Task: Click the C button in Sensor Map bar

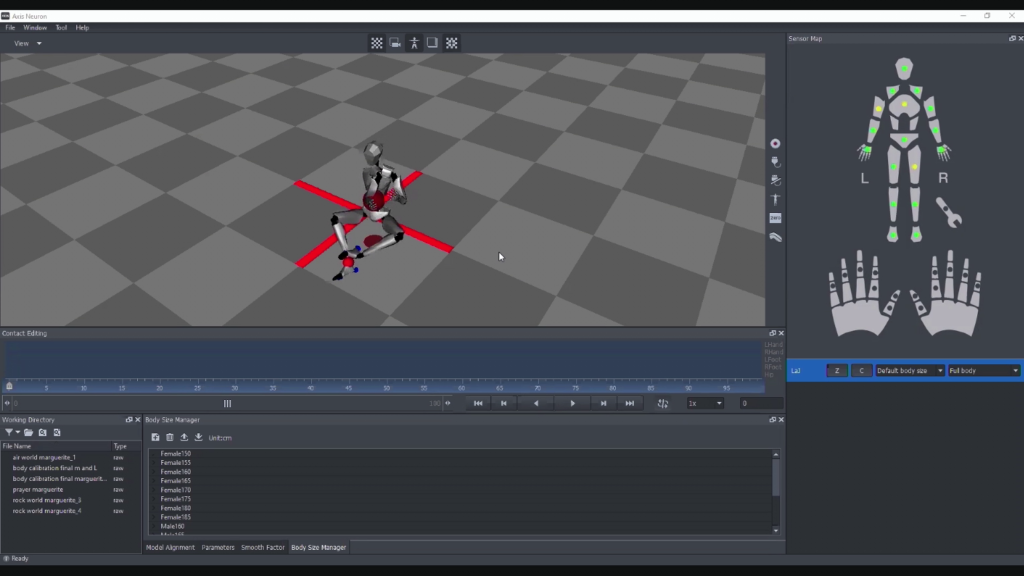Action: coord(861,371)
